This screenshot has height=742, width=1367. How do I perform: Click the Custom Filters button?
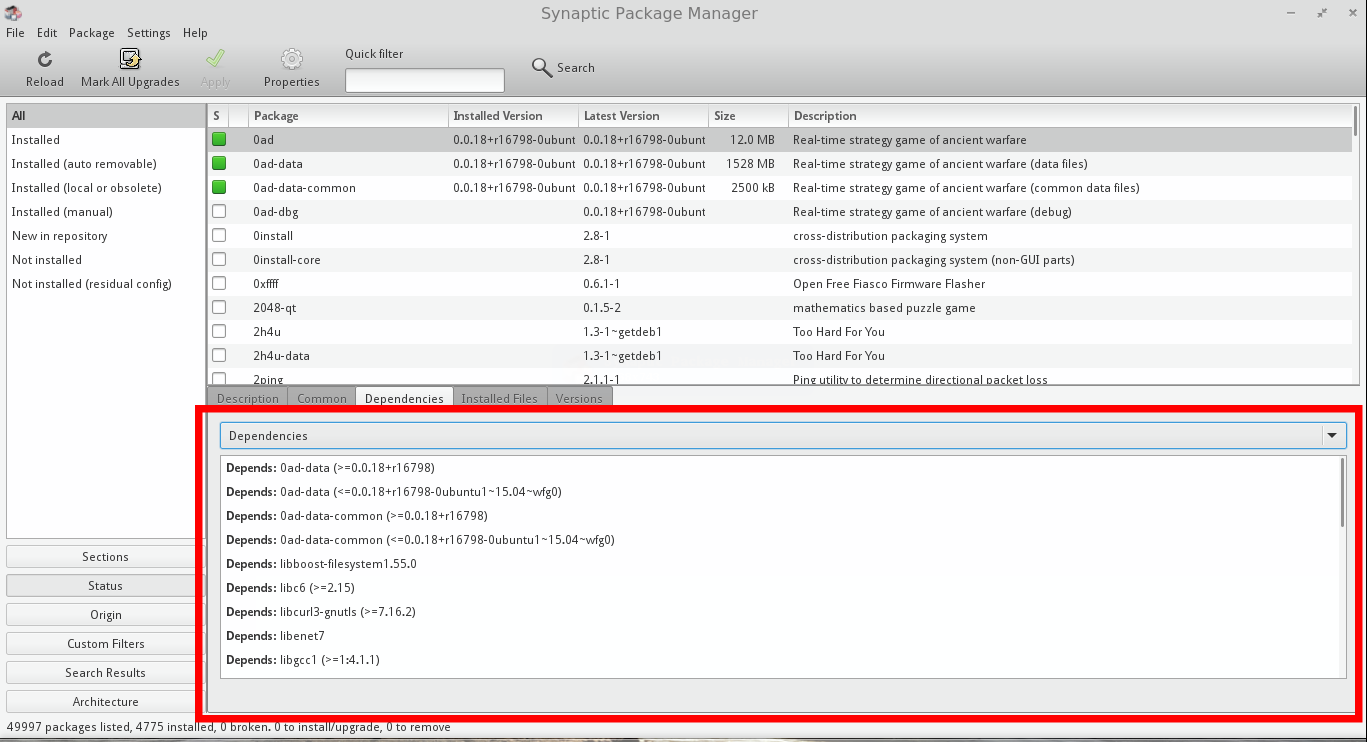pyautogui.click(x=105, y=644)
